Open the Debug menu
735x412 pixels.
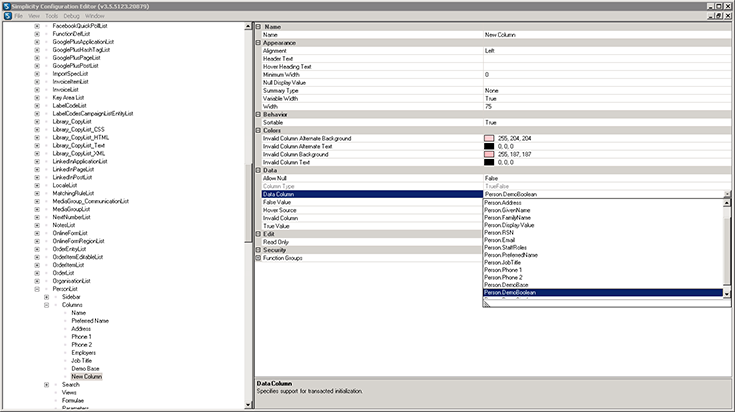coord(71,16)
